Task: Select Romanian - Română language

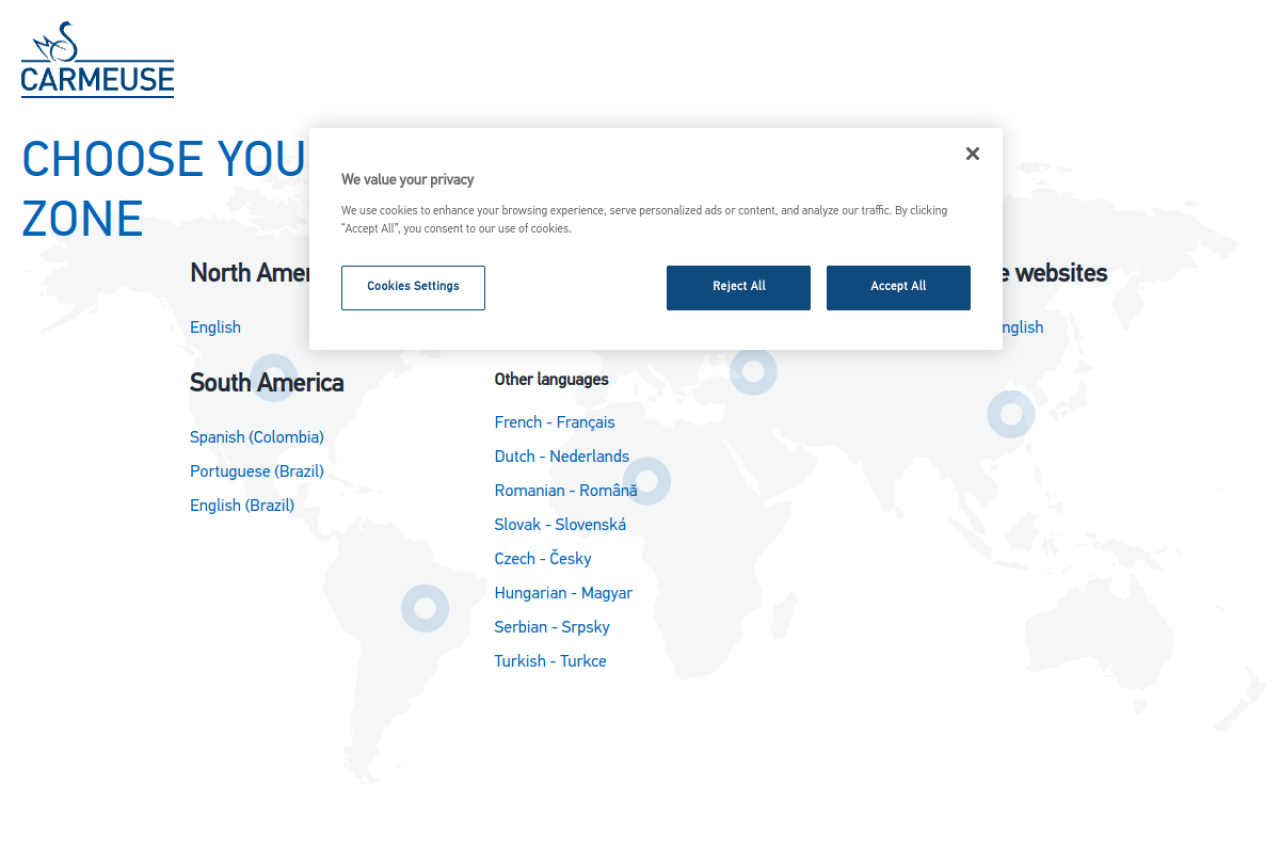Action: coord(566,490)
